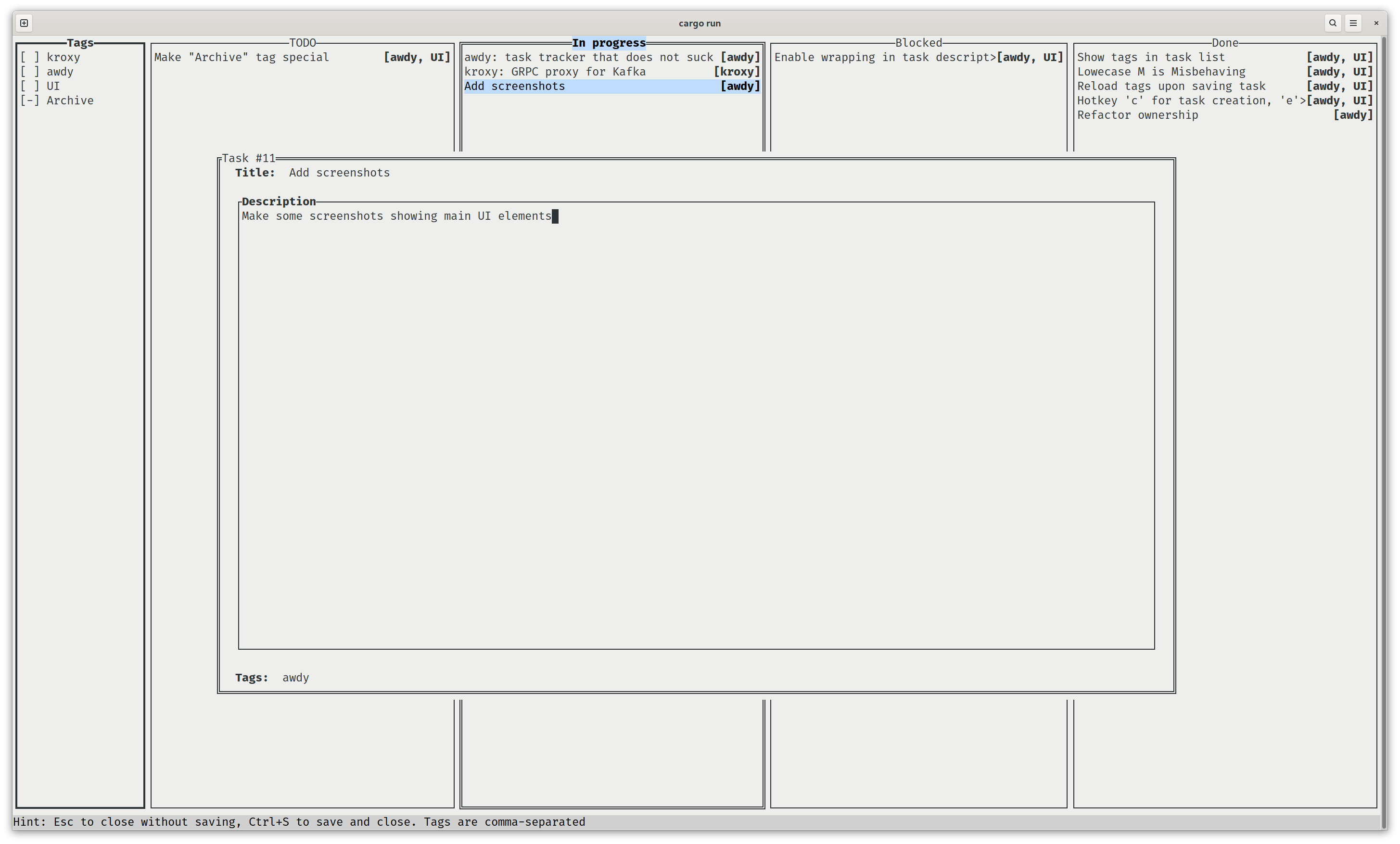Image resolution: width=1400 pixels, height=844 pixels.
Task: Click the Tags field containing awdy
Action: point(295,678)
